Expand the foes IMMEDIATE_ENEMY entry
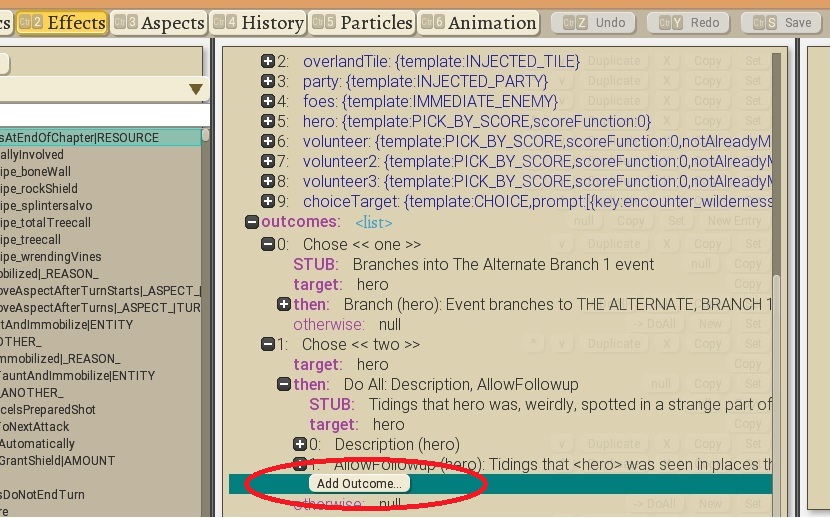Viewport: 830px width, 518px height. click(x=268, y=101)
